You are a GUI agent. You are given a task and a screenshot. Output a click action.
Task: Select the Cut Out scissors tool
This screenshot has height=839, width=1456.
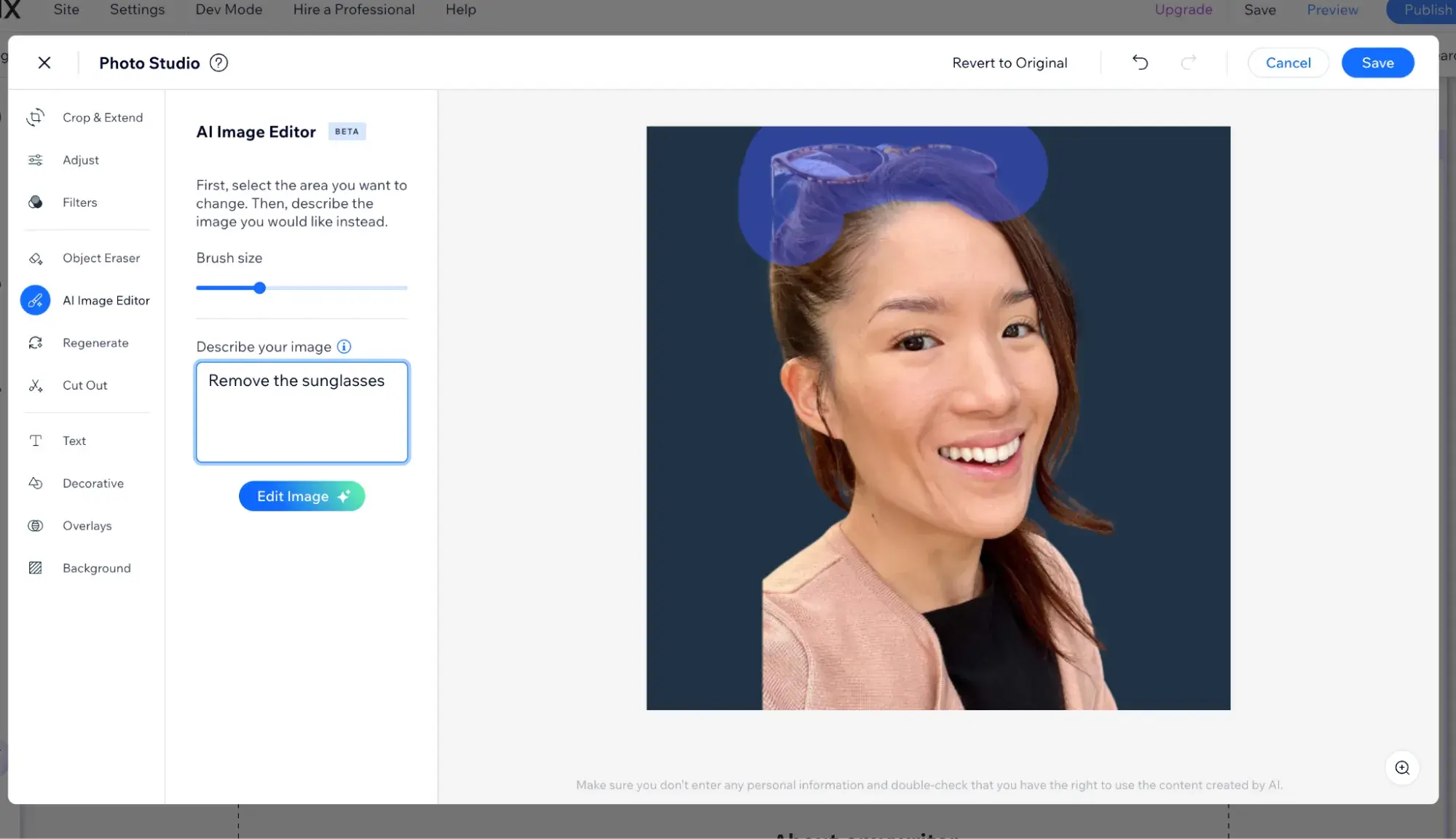pos(36,385)
